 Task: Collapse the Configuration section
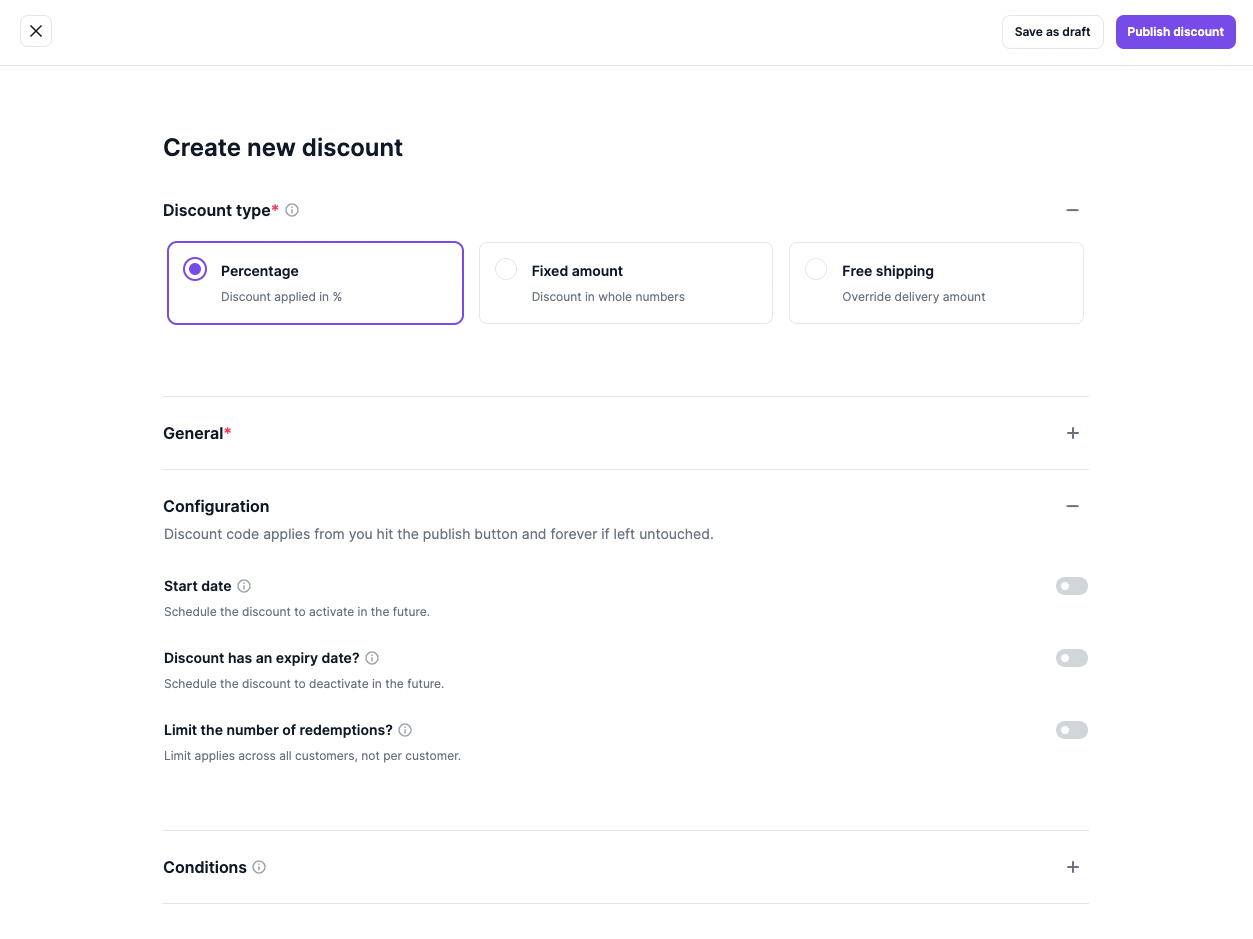[1072, 506]
